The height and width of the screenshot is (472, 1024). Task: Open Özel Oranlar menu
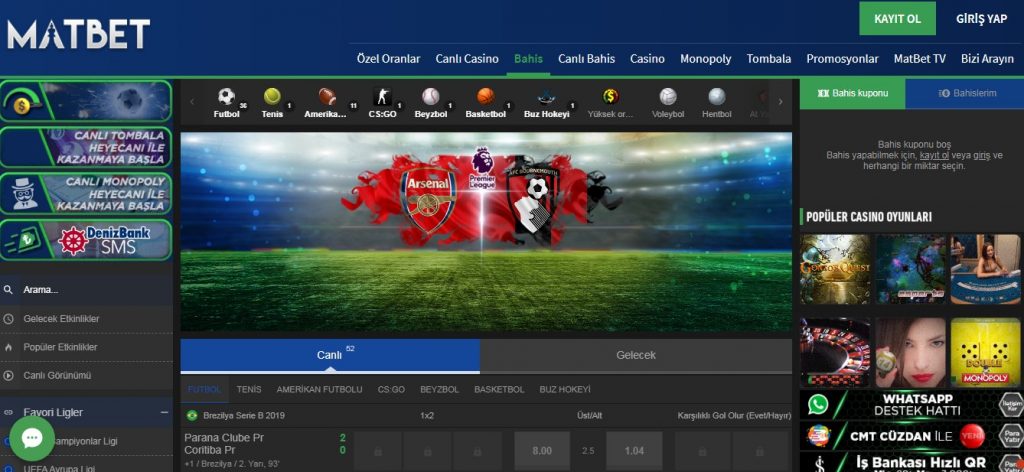tap(388, 59)
